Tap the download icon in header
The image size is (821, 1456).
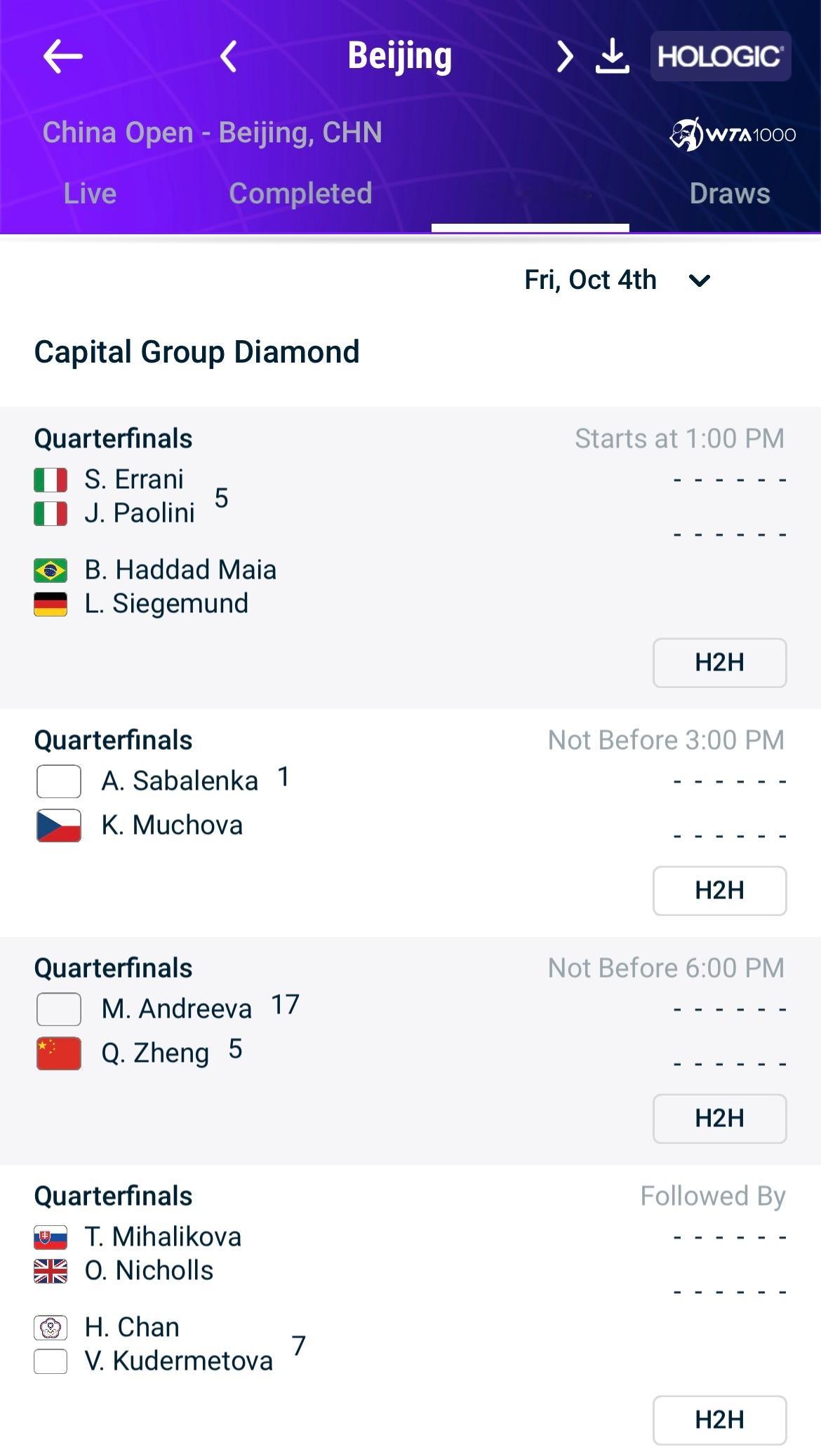point(612,56)
